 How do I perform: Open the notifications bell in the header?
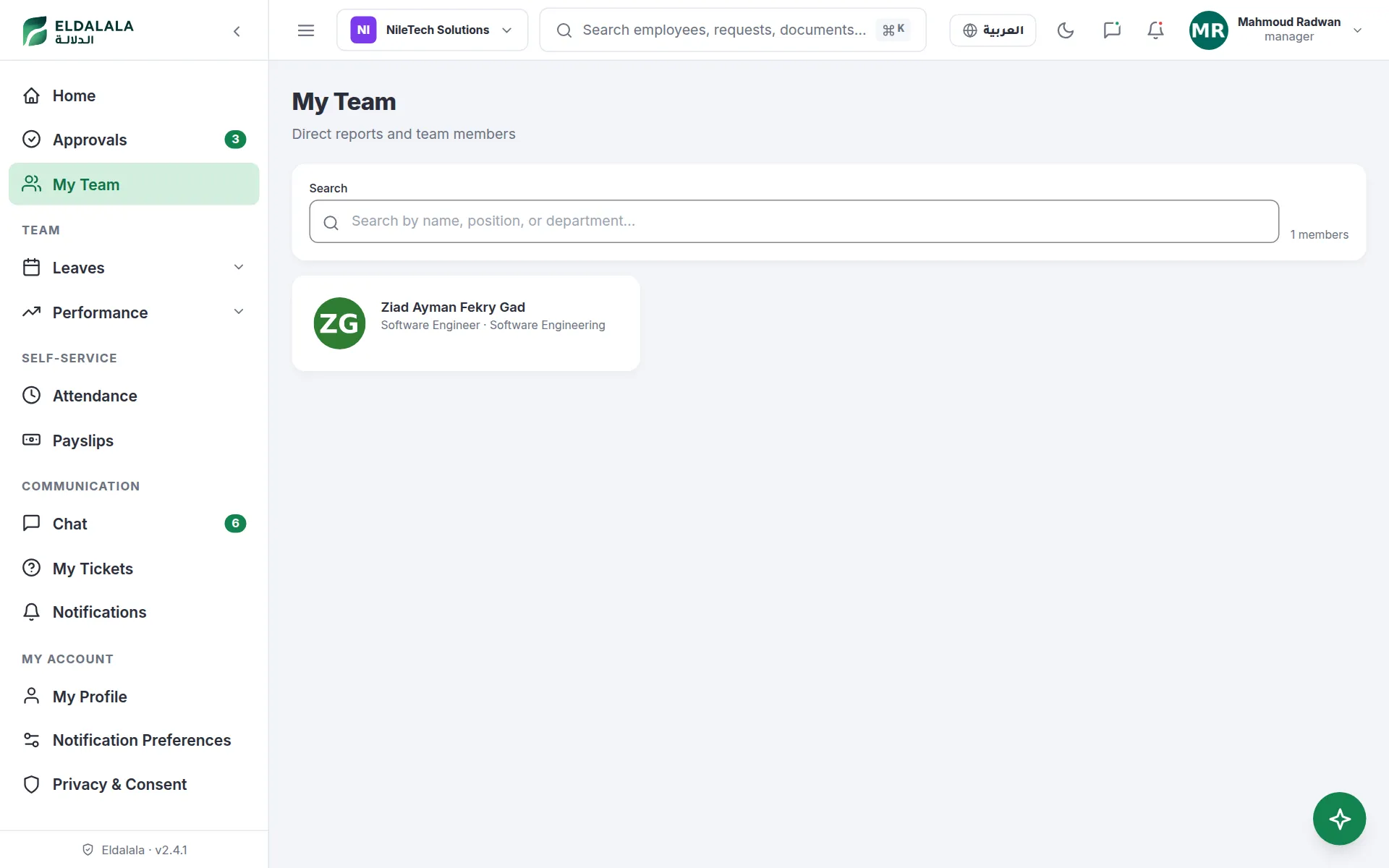pos(1156,30)
